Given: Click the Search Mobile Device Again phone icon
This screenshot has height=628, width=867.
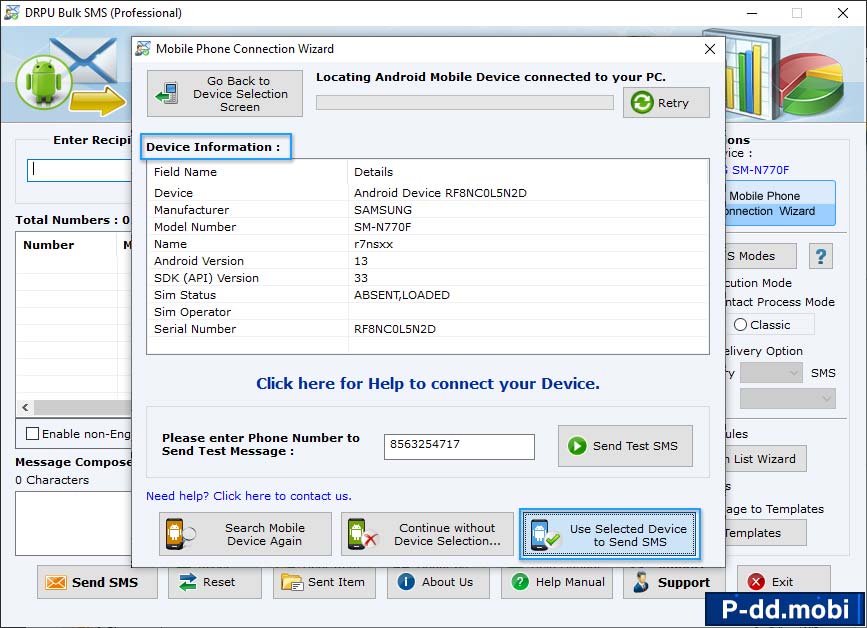Looking at the screenshot, I should (x=180, y=534).
